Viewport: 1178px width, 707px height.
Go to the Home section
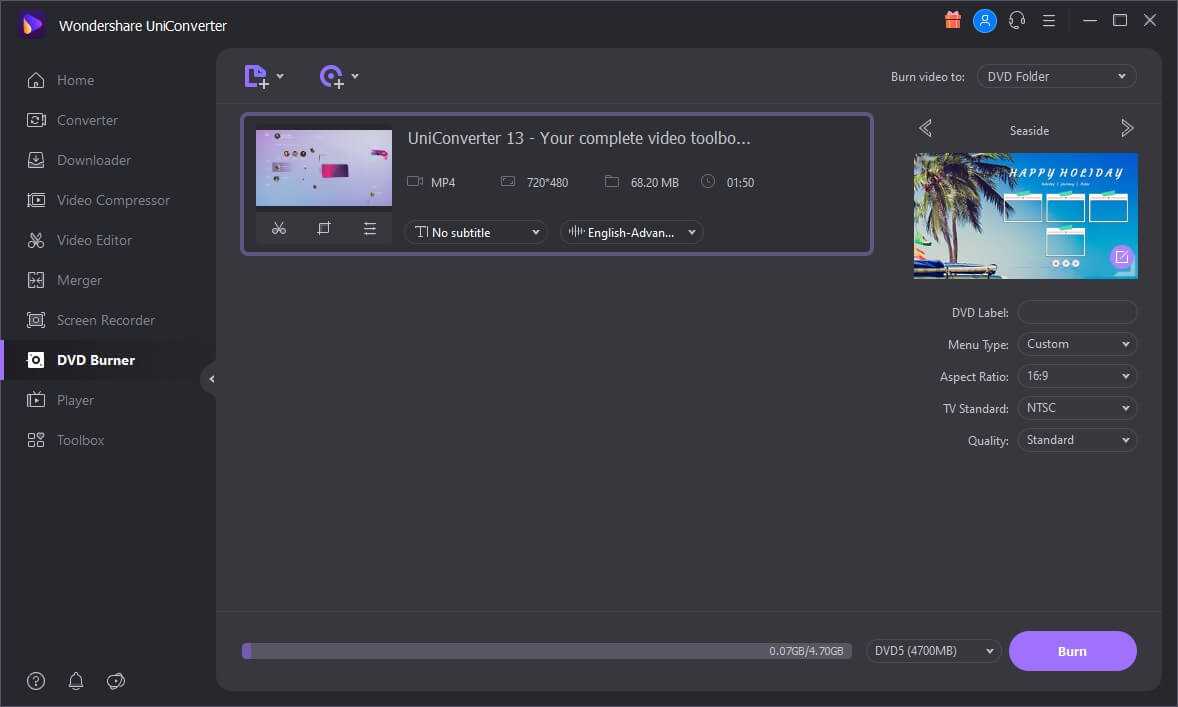(108, 80)
